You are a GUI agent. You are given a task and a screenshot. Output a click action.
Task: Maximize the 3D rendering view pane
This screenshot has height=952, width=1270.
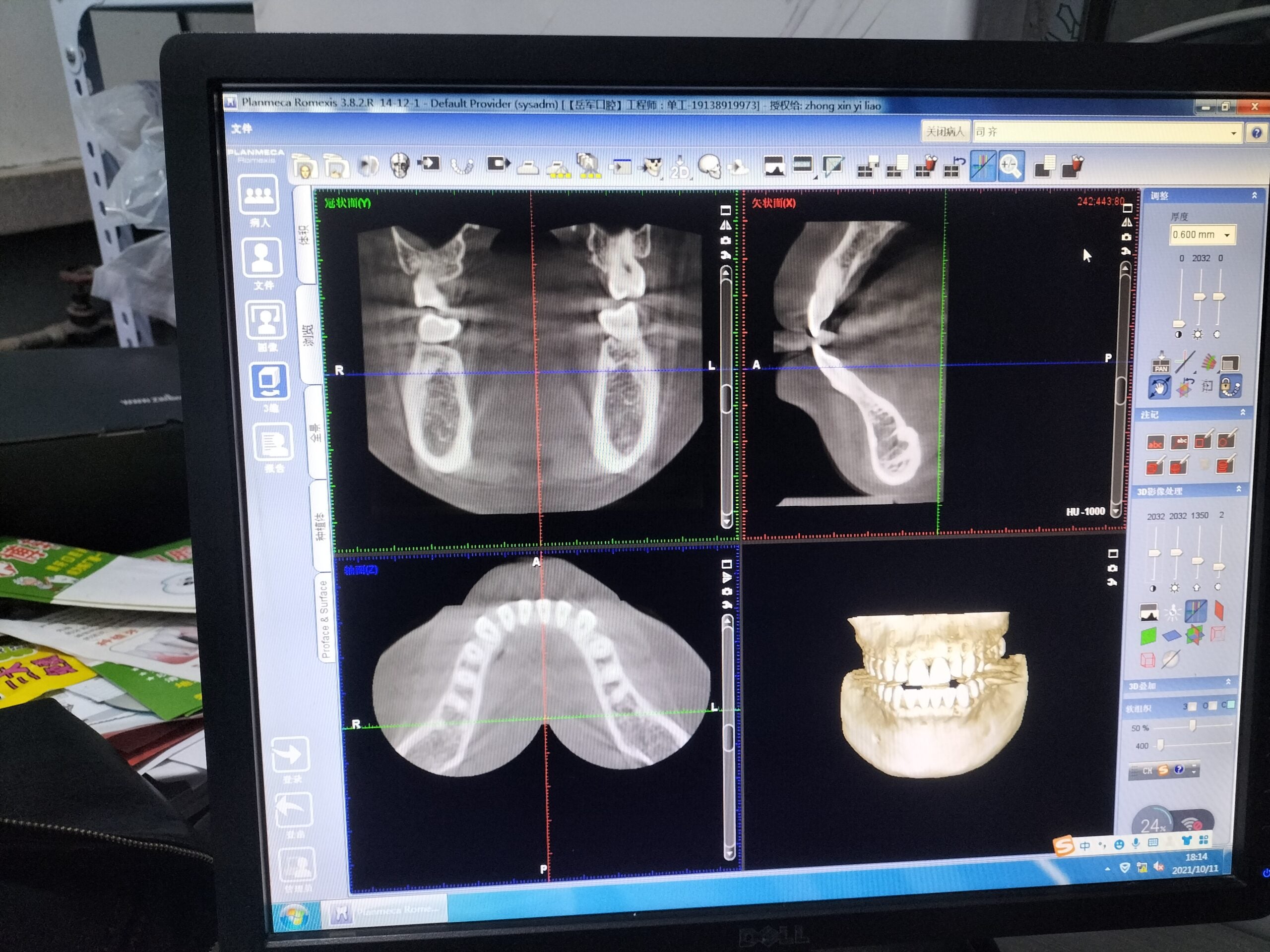click(x=1113, y=554)
